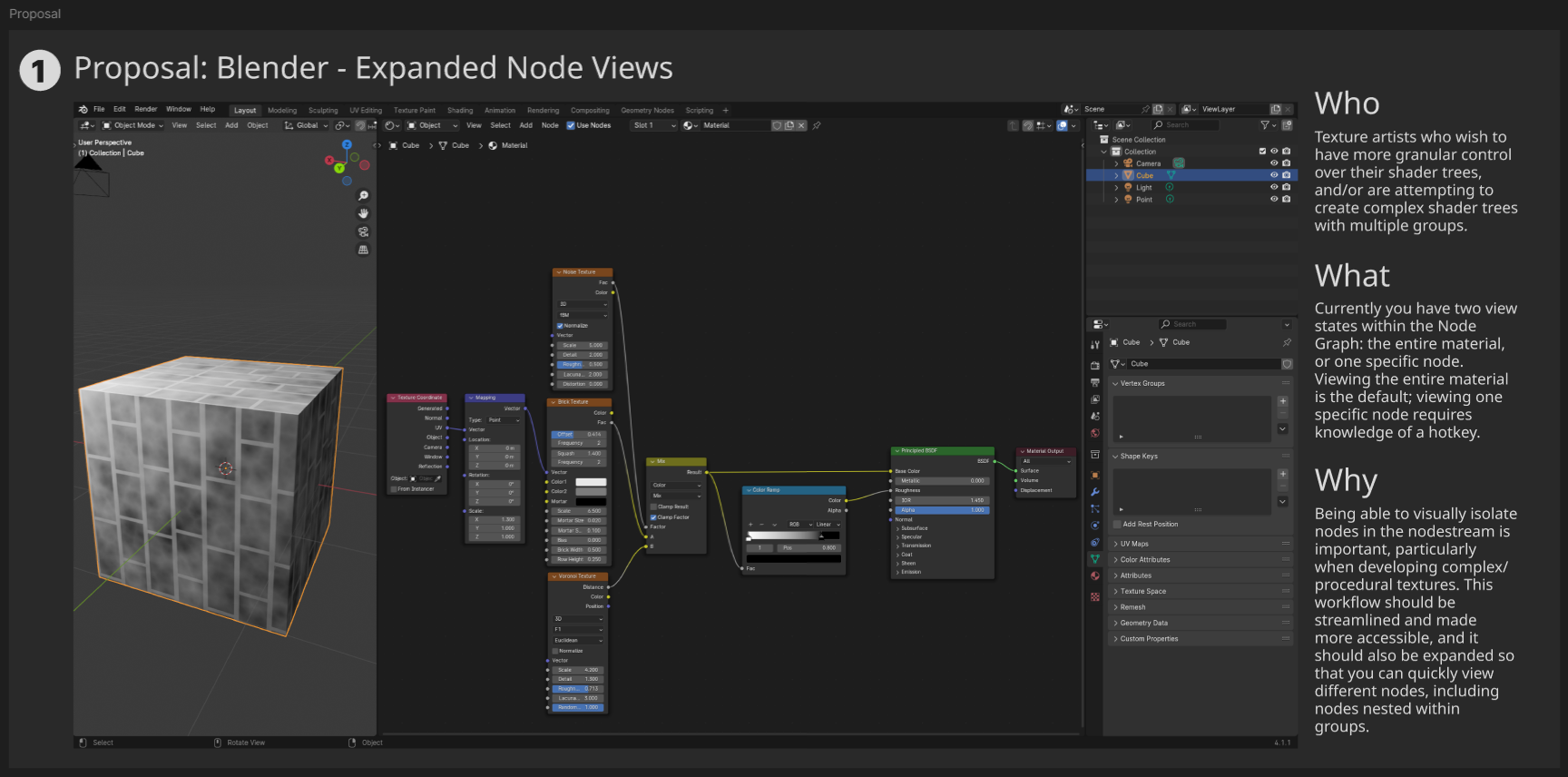Click the pin icon in Properties breadcrumb
Image resolution: width=1568 pixels, height=777 pixels.
1287,342
